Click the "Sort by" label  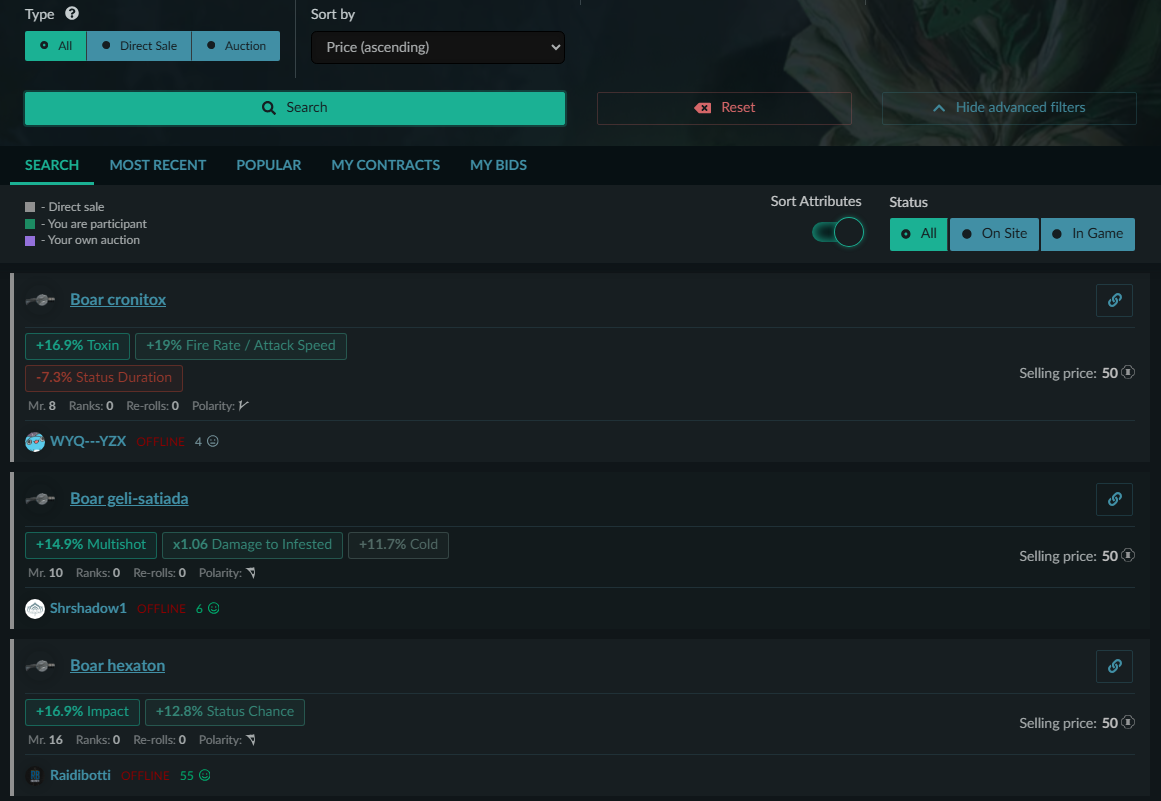332,14
